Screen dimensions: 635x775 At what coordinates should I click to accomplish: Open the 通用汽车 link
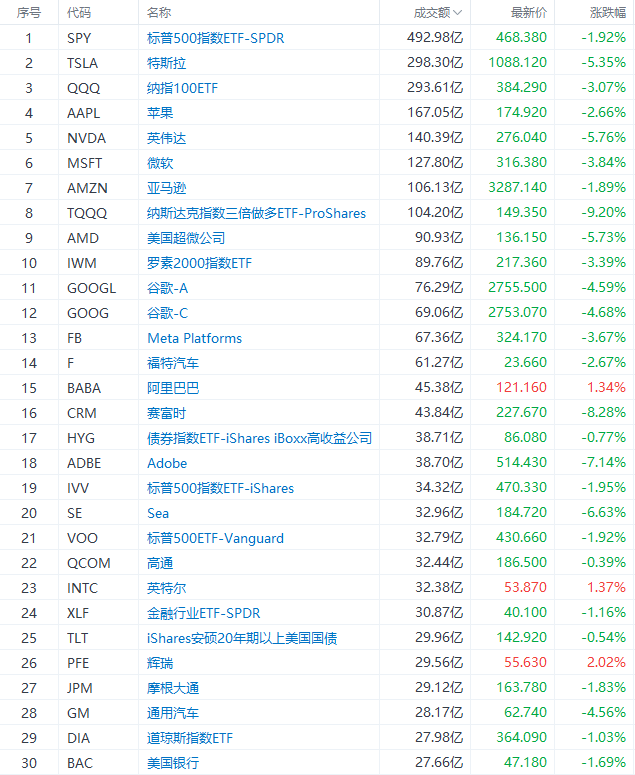[173, 713]
